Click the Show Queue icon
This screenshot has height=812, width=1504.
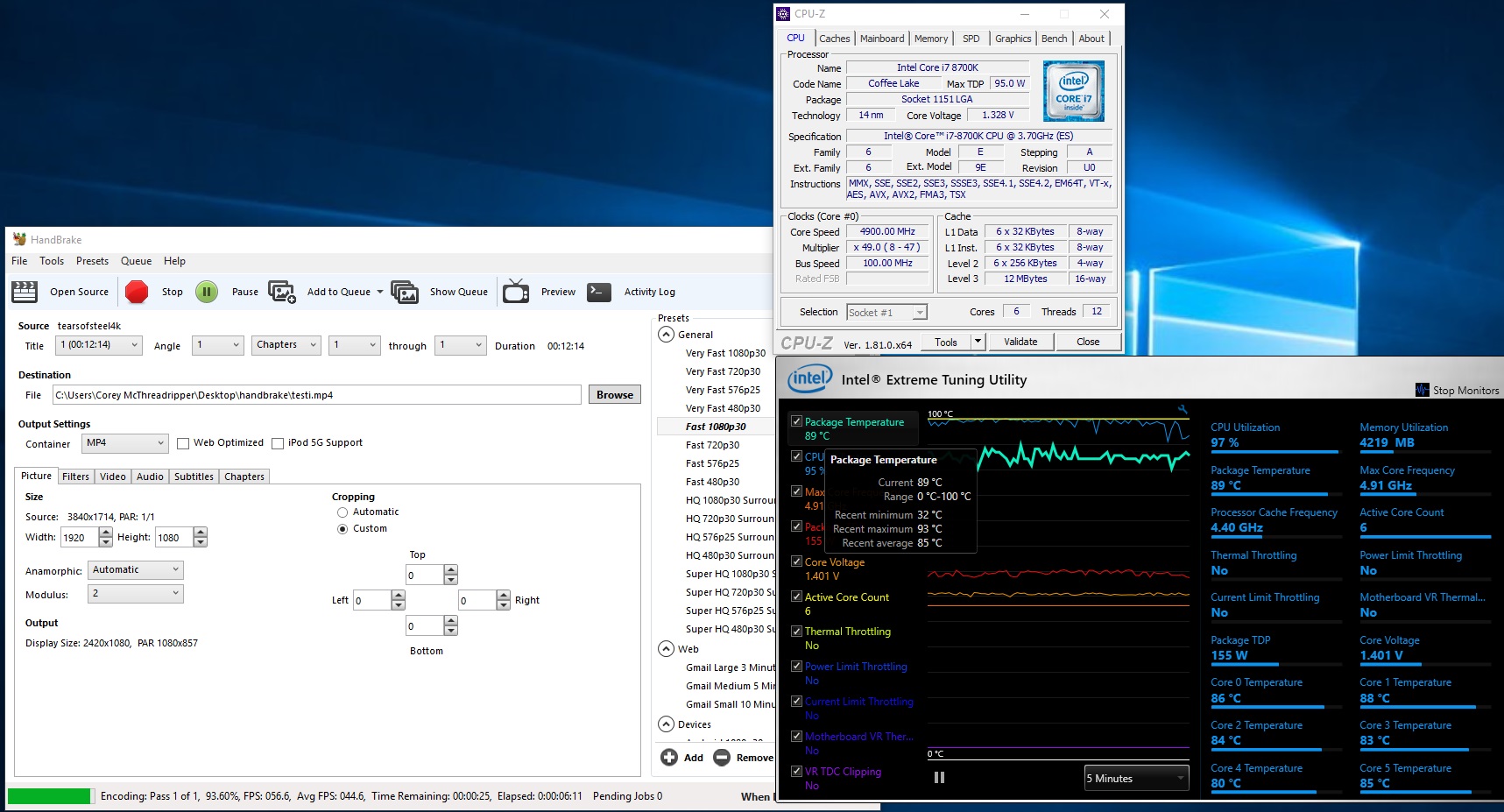tap(405, 292)
